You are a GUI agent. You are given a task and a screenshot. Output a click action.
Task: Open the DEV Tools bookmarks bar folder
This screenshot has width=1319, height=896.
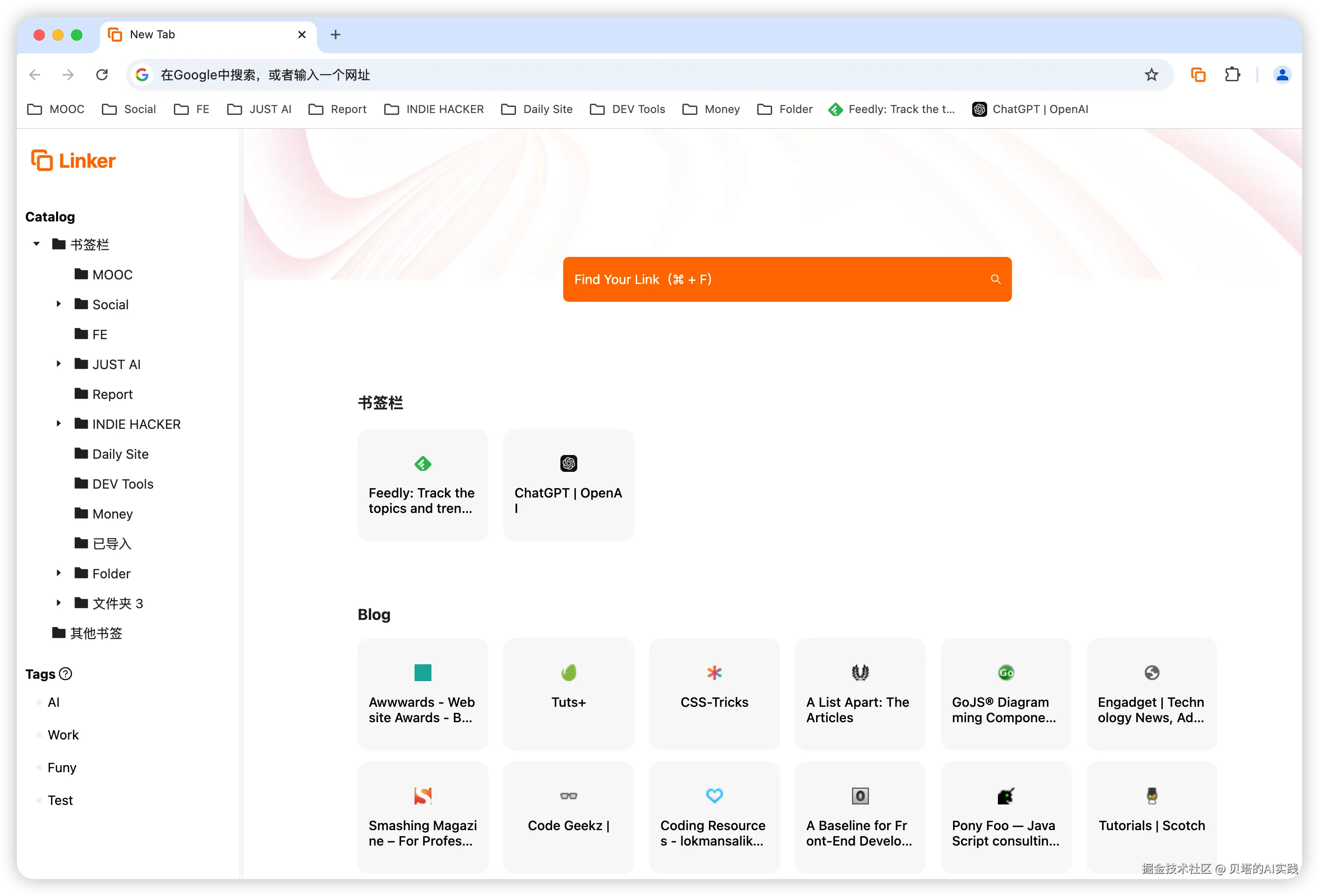[627, 109]
